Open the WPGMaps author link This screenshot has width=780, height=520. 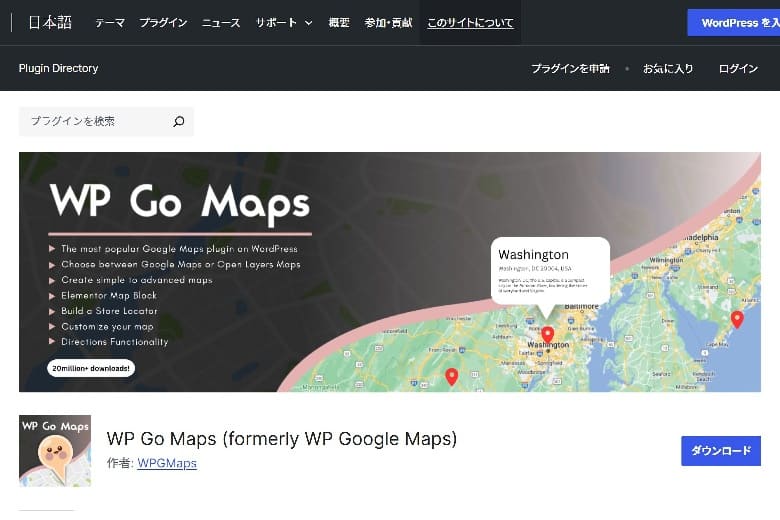click(167, 463)
